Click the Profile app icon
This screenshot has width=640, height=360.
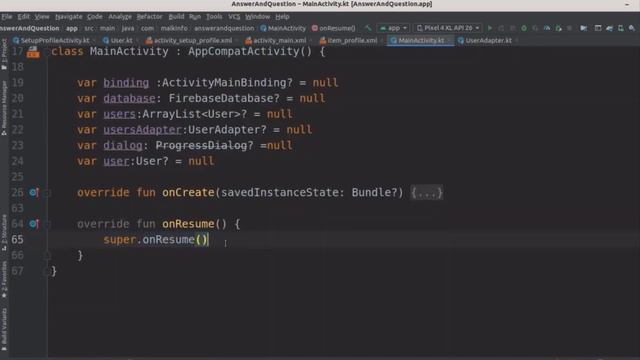point(547,28)
